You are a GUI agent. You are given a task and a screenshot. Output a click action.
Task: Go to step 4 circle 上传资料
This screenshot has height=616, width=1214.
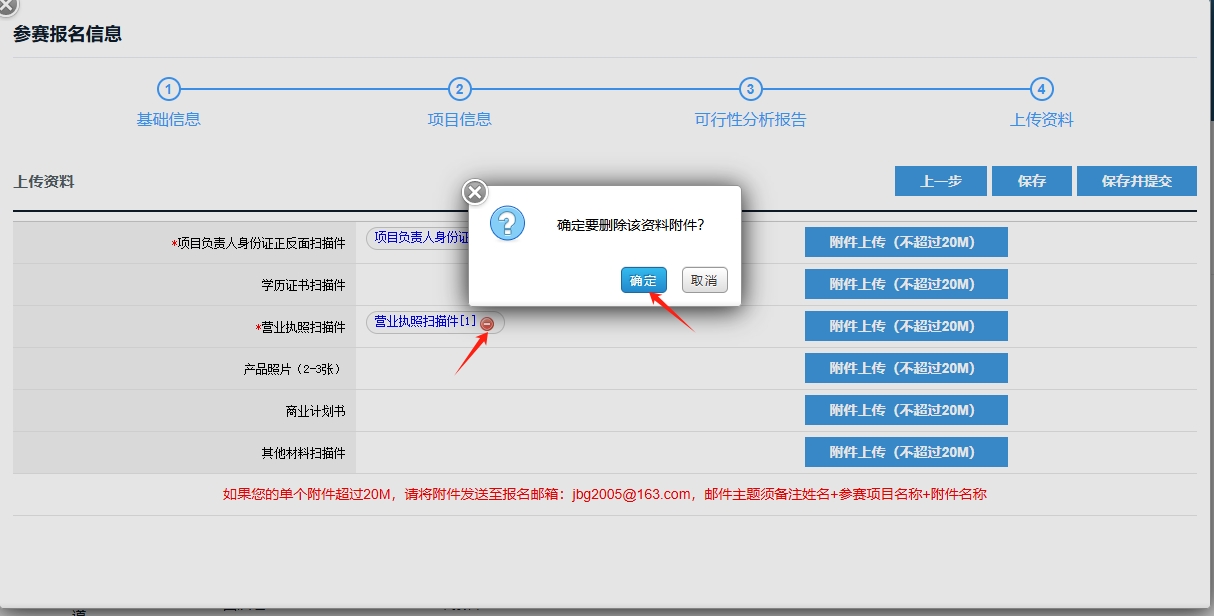(x=1042, y=89)
